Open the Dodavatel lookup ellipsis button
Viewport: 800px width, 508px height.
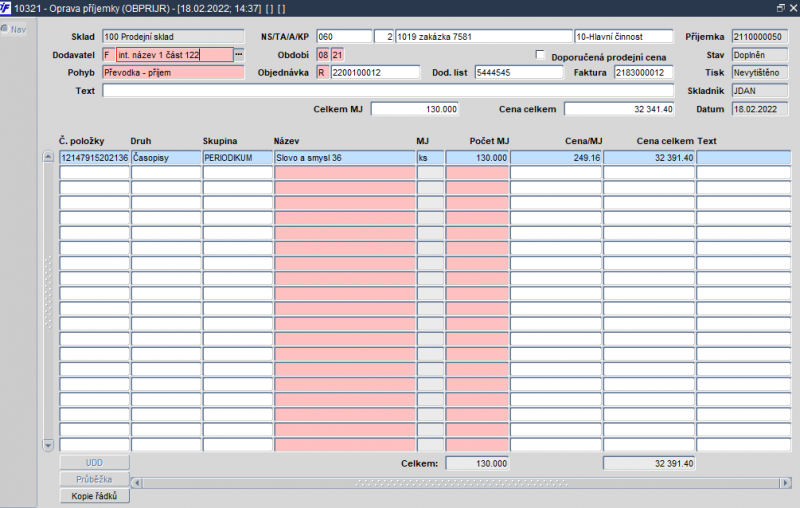(238, 55)
